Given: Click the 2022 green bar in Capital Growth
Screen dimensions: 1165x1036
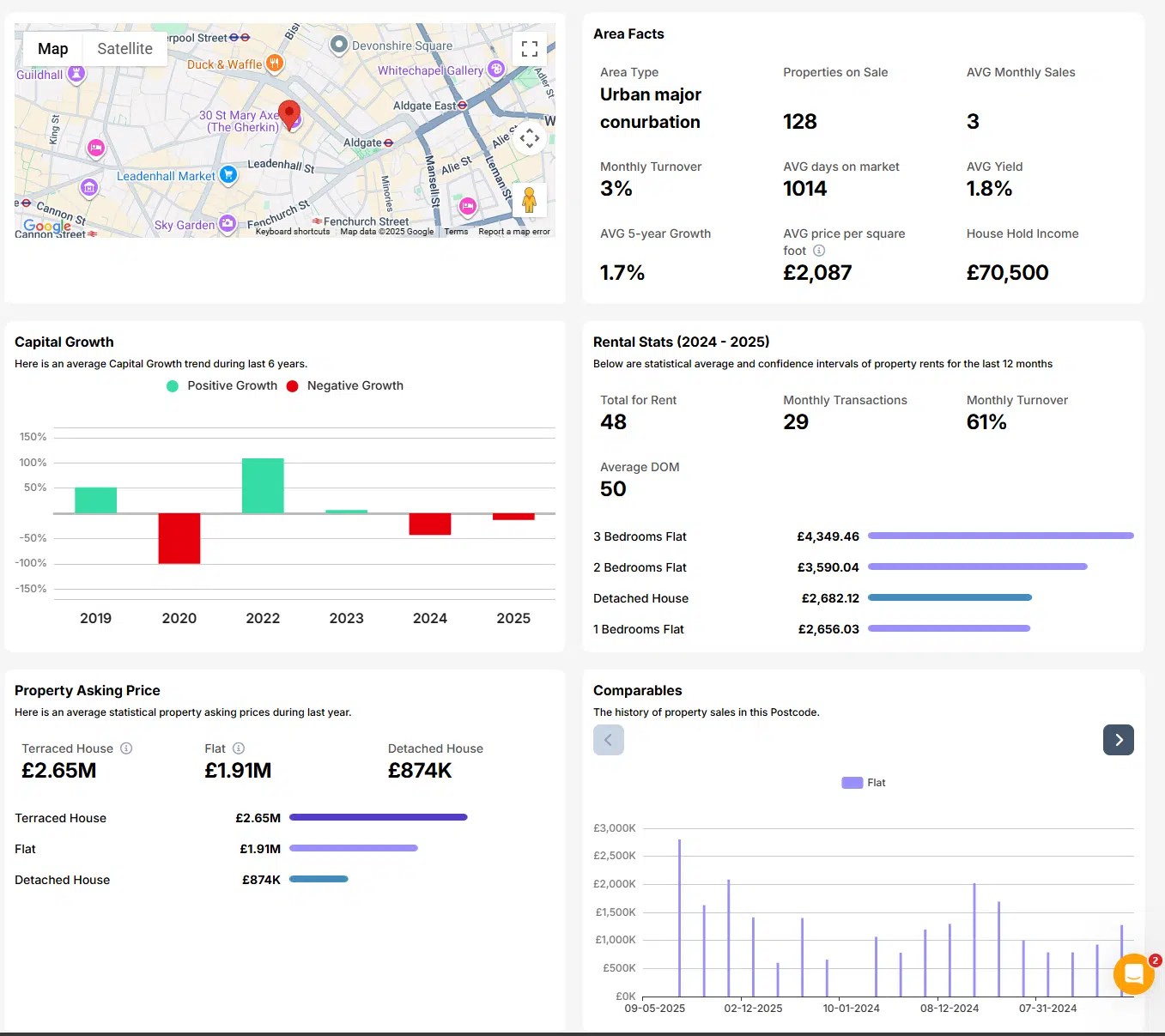Looking at the screenshot, I should [x=263, y=486].
